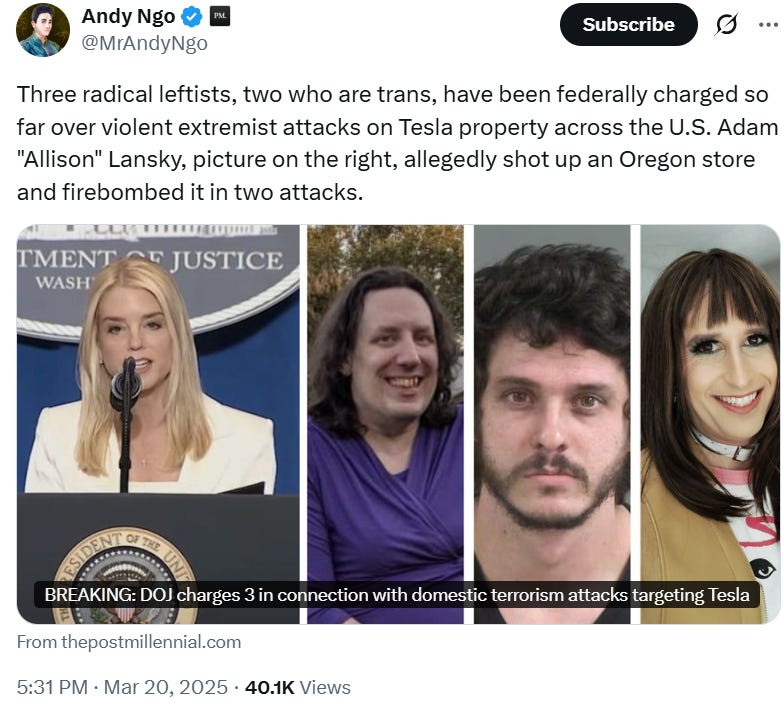Click the blue verified checkmark badge

[x=191, y=17]
